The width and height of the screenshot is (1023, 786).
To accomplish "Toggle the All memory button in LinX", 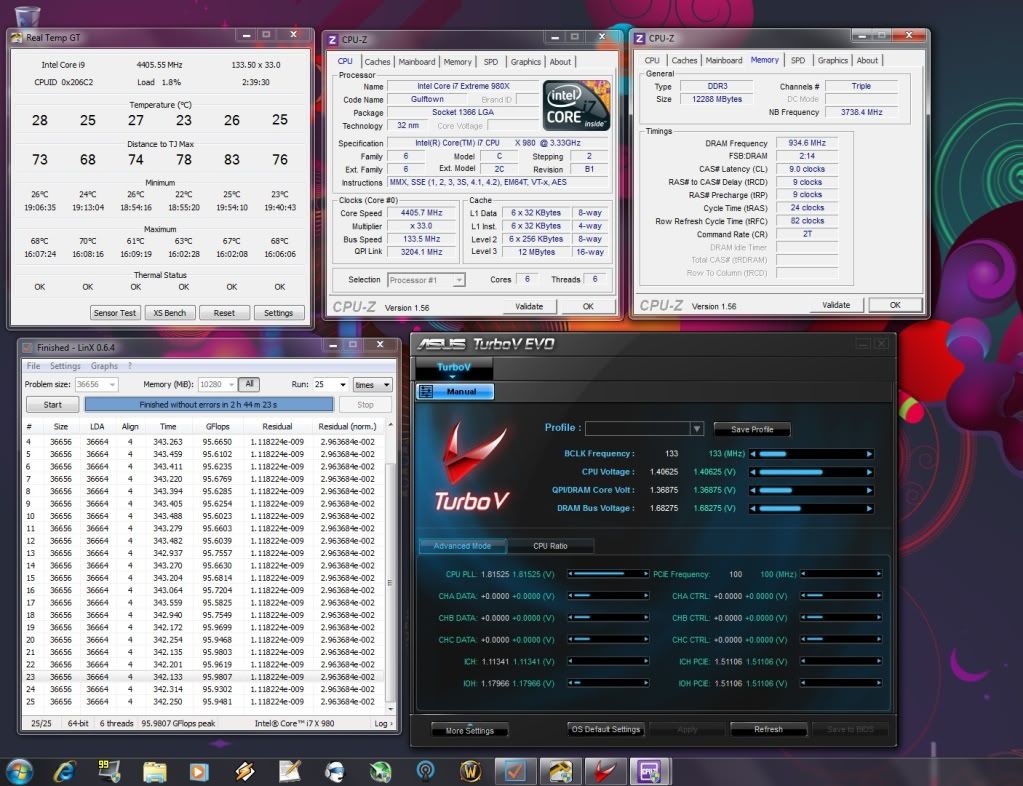I will tap(249, 385).
